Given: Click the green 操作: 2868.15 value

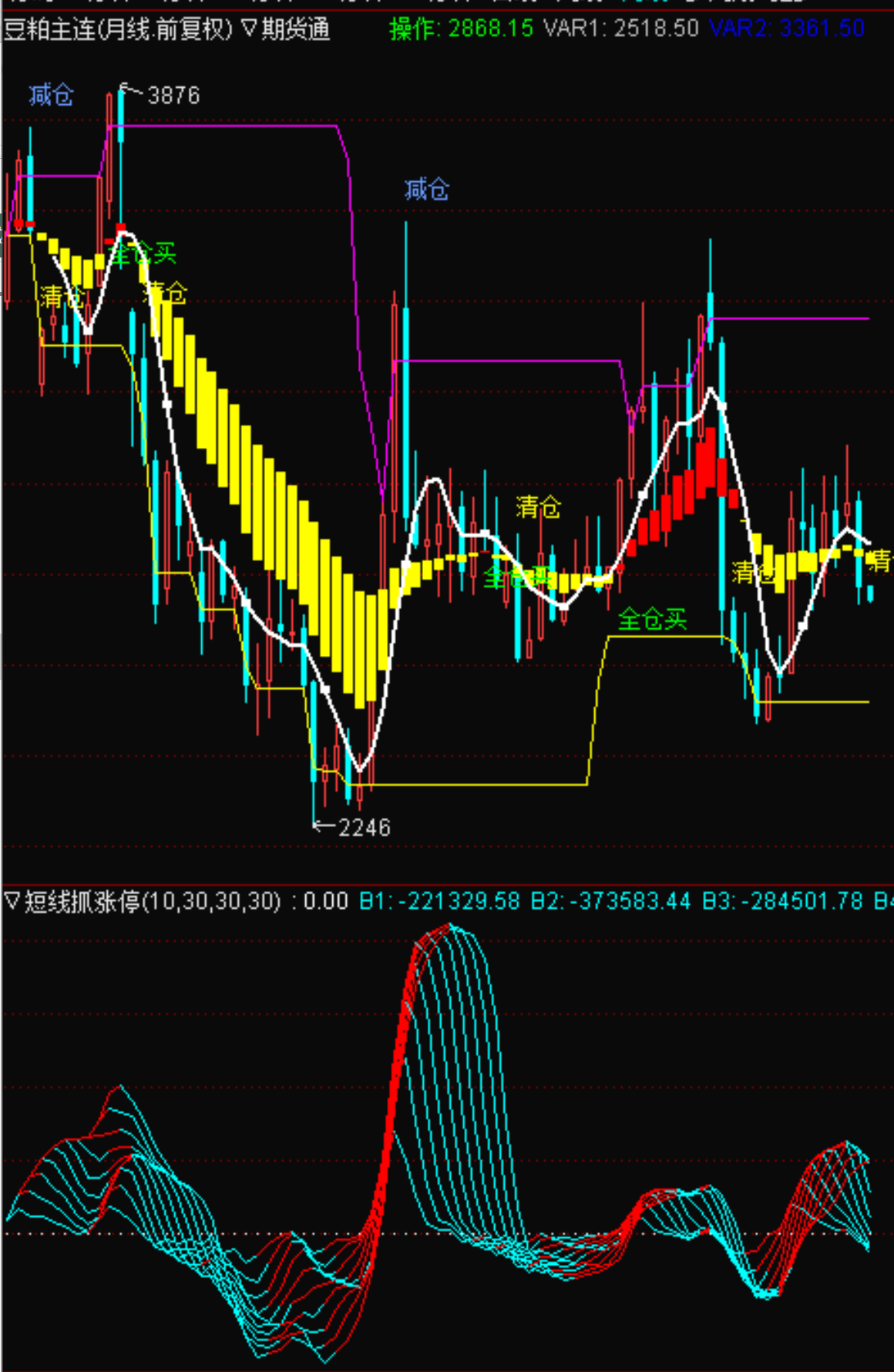Looking at the screenshot, I should coord(461,29).
